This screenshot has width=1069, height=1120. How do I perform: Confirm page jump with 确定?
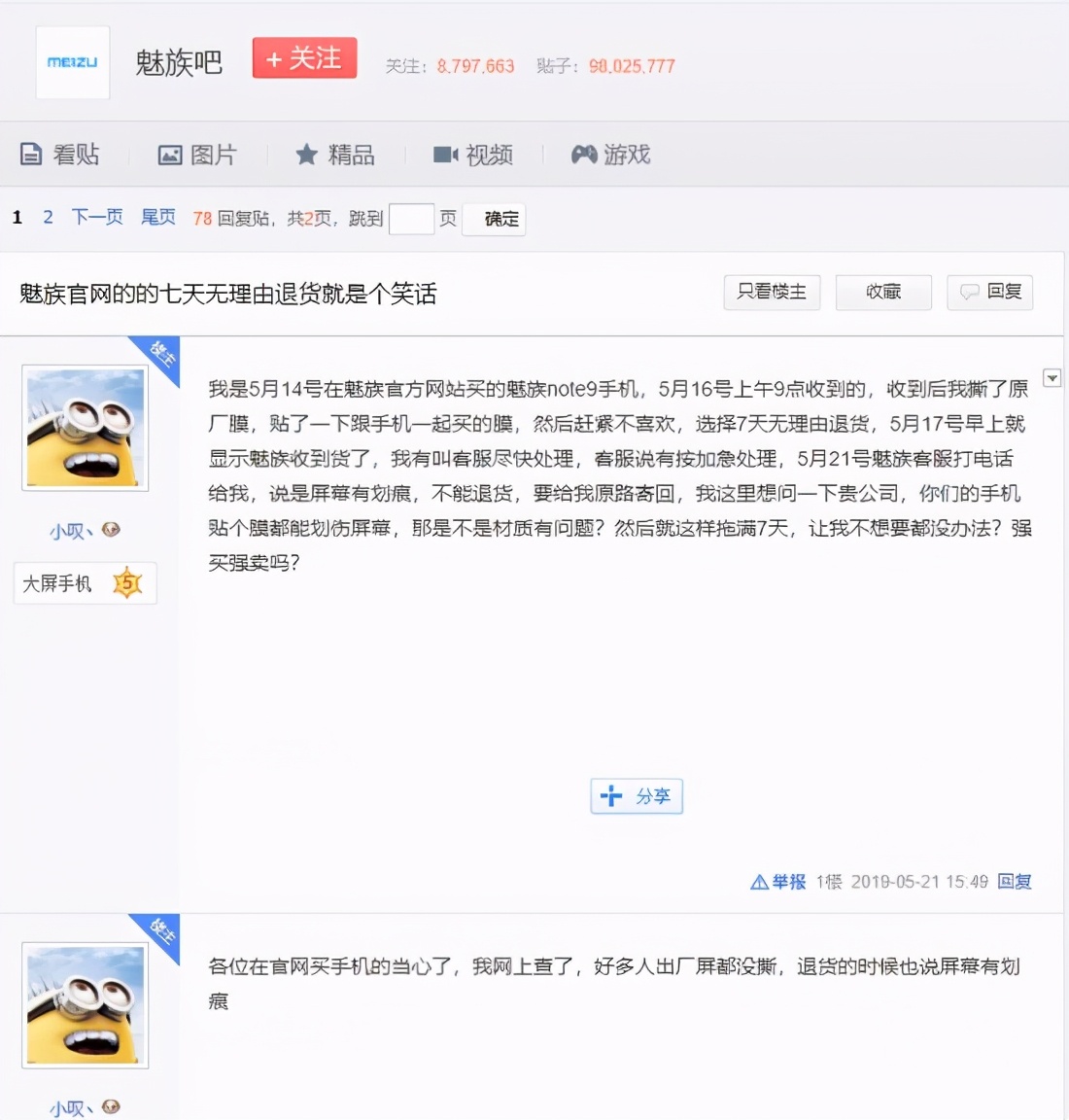click(x=495, y=219)
